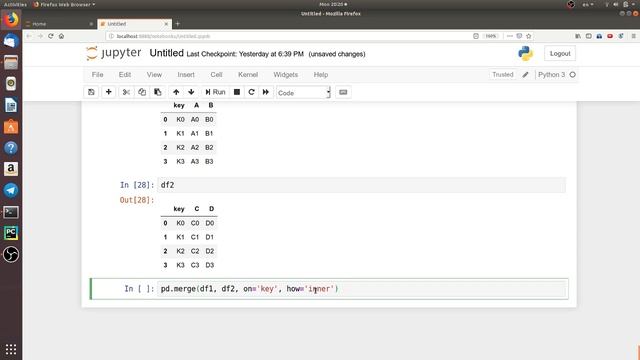Image resolution: width=640 pixels, height=360 pixels.
Task: Rename notebook via Untitled title
Action: (x=167, y=53)
